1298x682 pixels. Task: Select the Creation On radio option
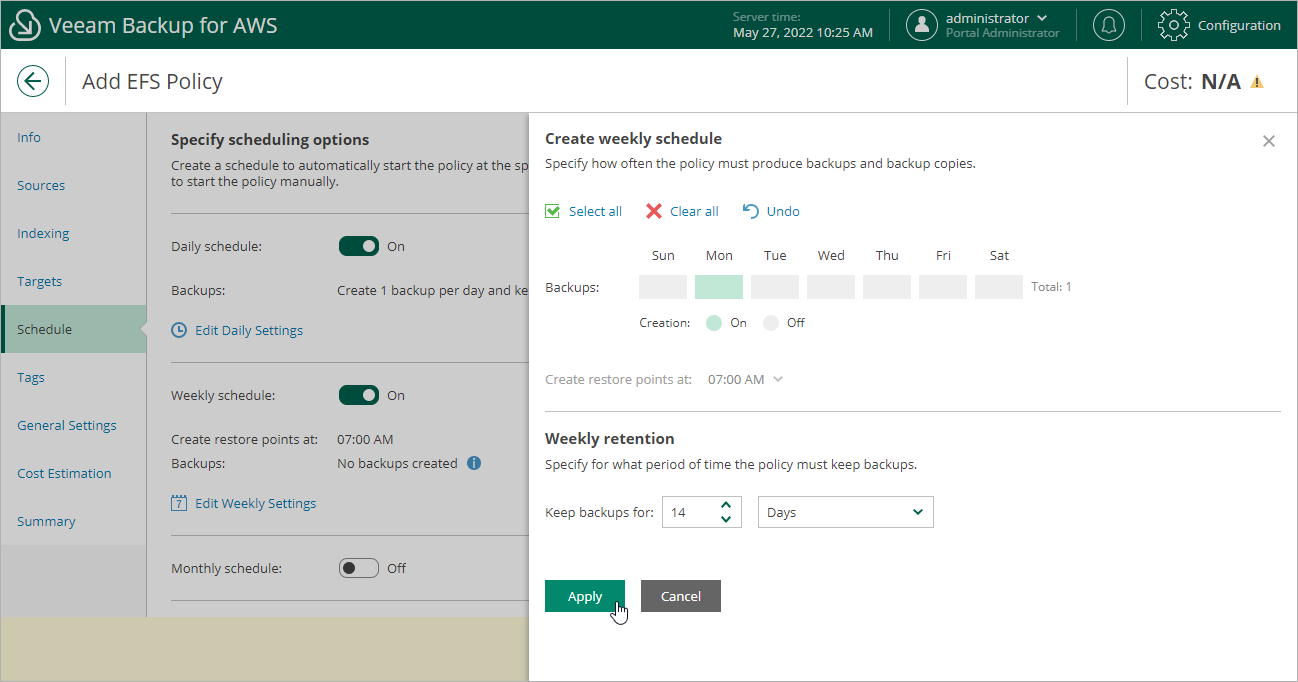click(714, 323)
